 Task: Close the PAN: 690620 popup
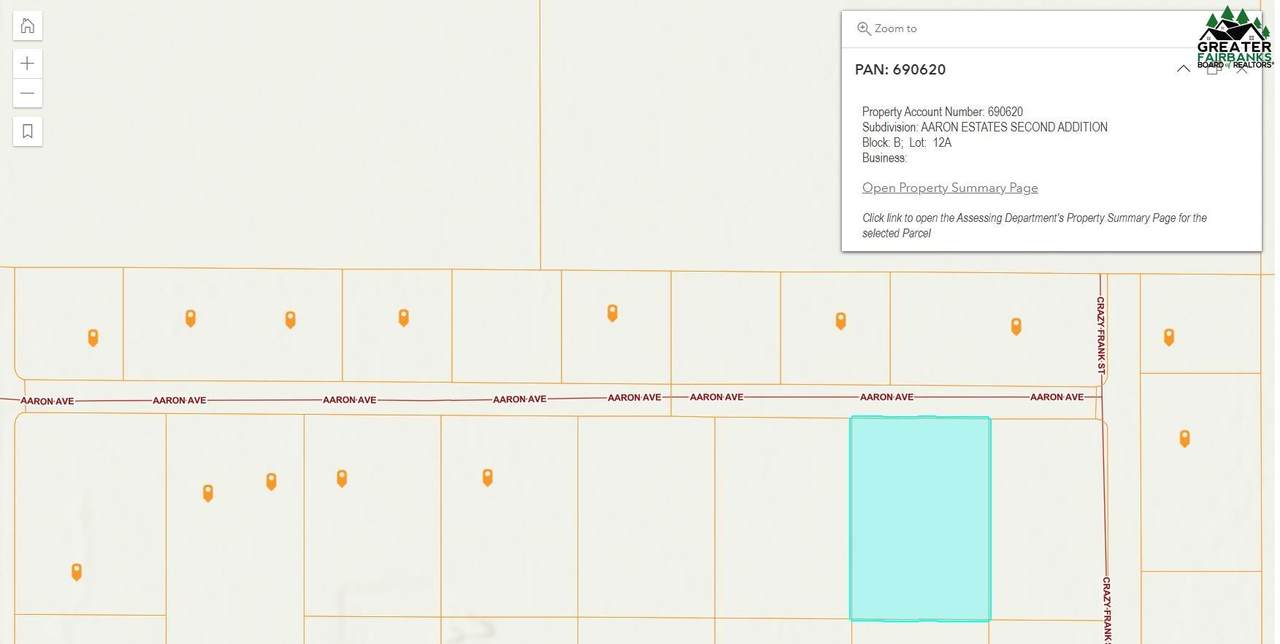point(1242,69)
